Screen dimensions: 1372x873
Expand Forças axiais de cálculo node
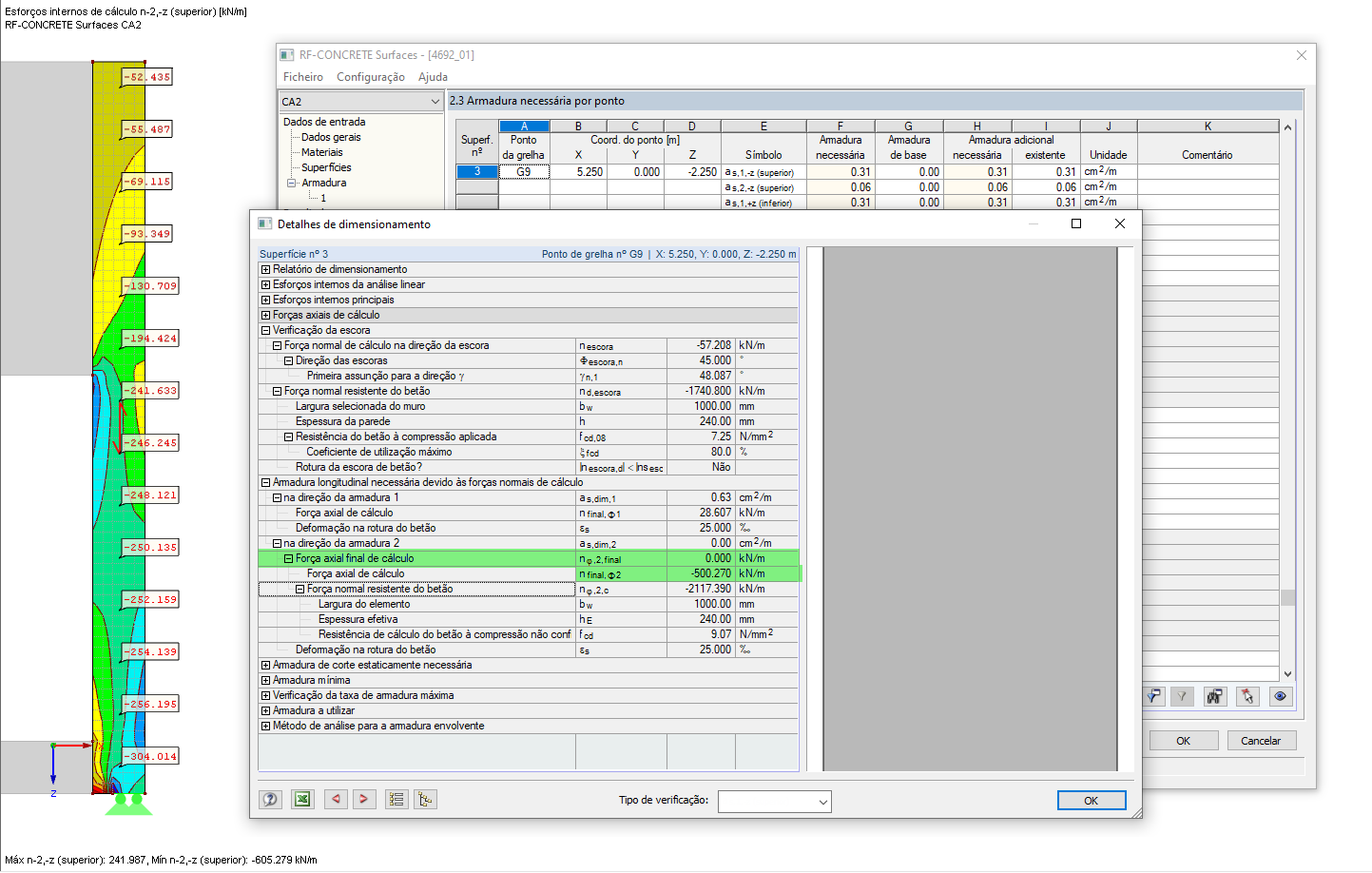(x=265, y=315)
